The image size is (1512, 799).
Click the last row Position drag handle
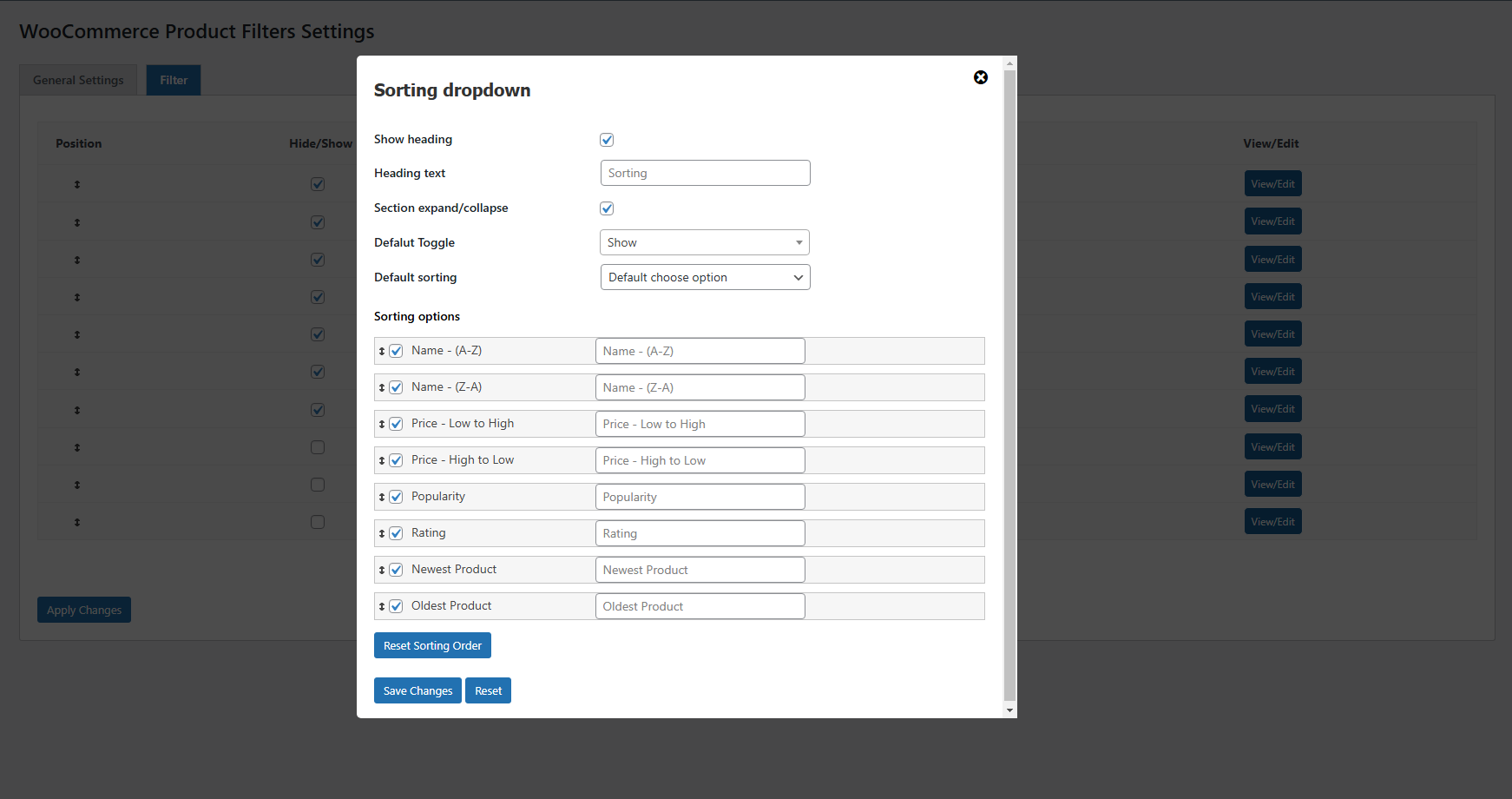77,522
